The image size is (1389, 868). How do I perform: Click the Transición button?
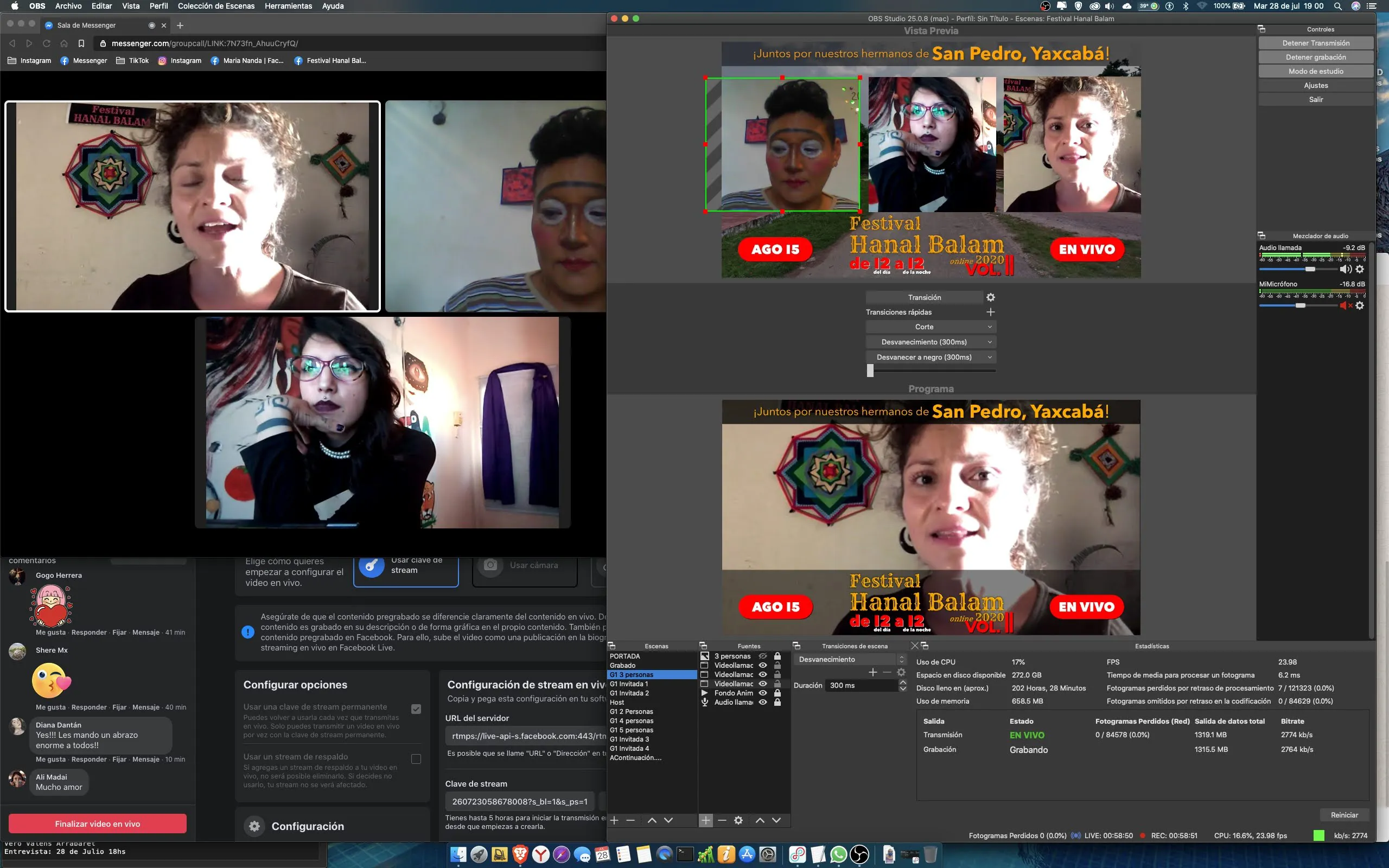click(x=924, y=297)
